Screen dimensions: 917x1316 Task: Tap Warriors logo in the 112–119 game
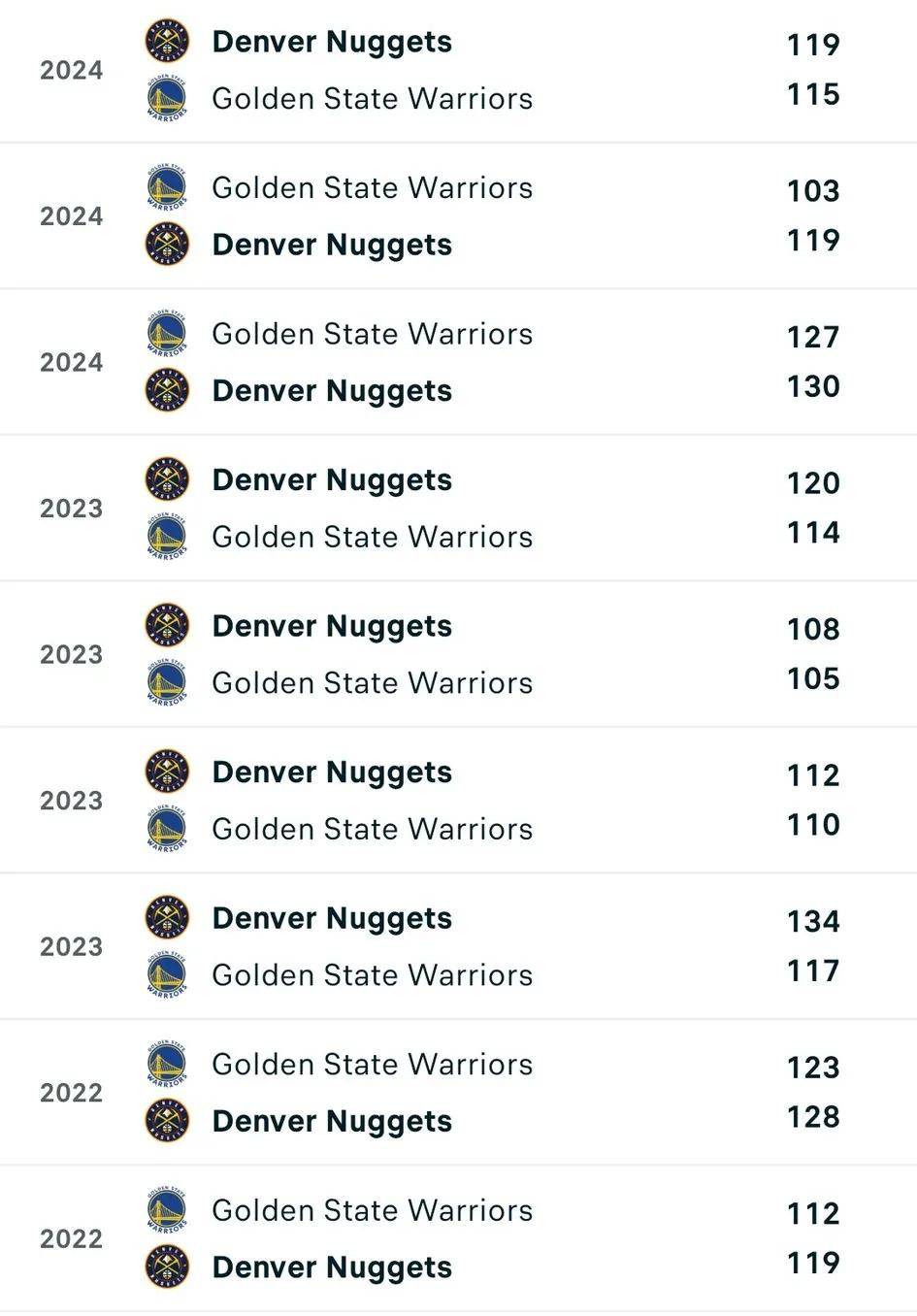(x=167, y=1210)
